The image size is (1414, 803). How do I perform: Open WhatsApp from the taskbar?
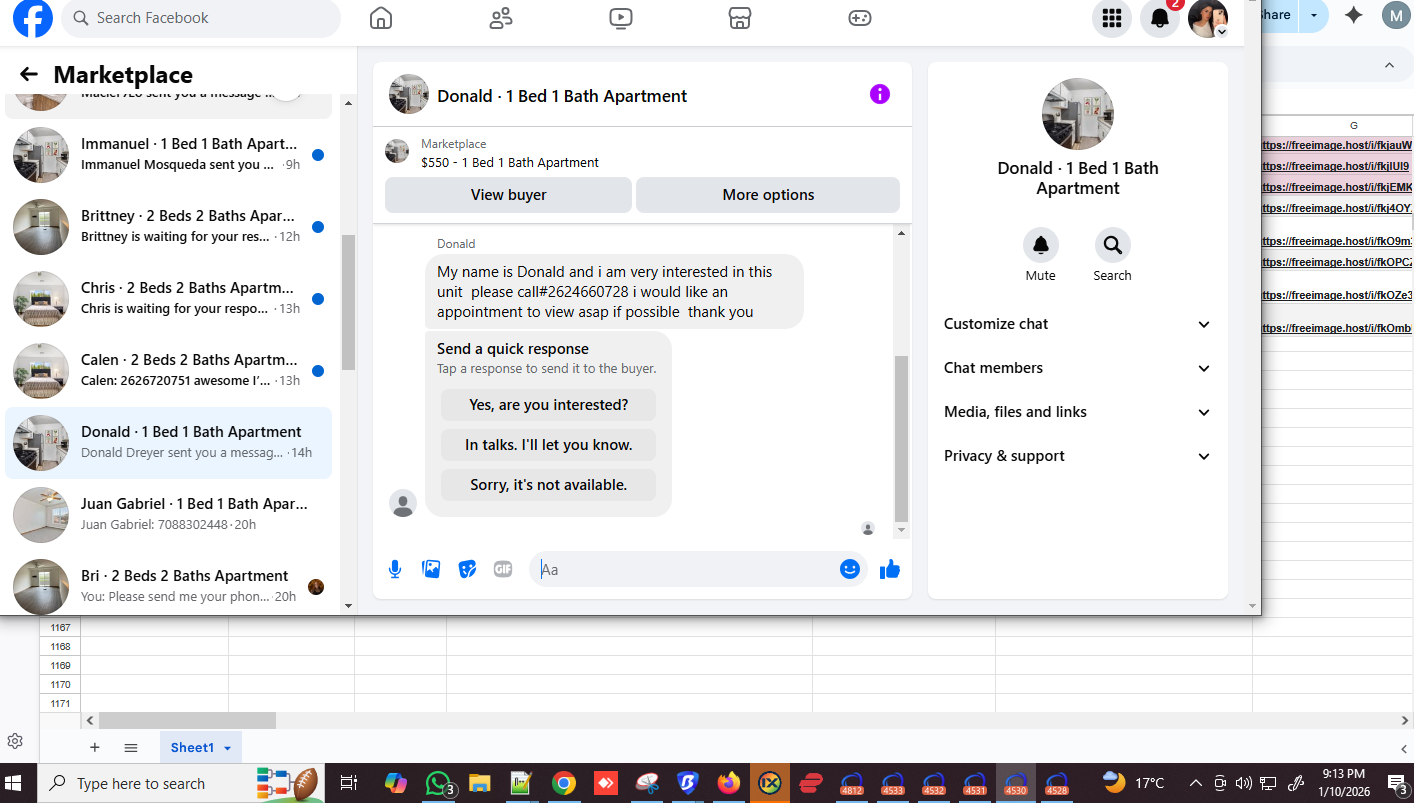coord(438,783)
